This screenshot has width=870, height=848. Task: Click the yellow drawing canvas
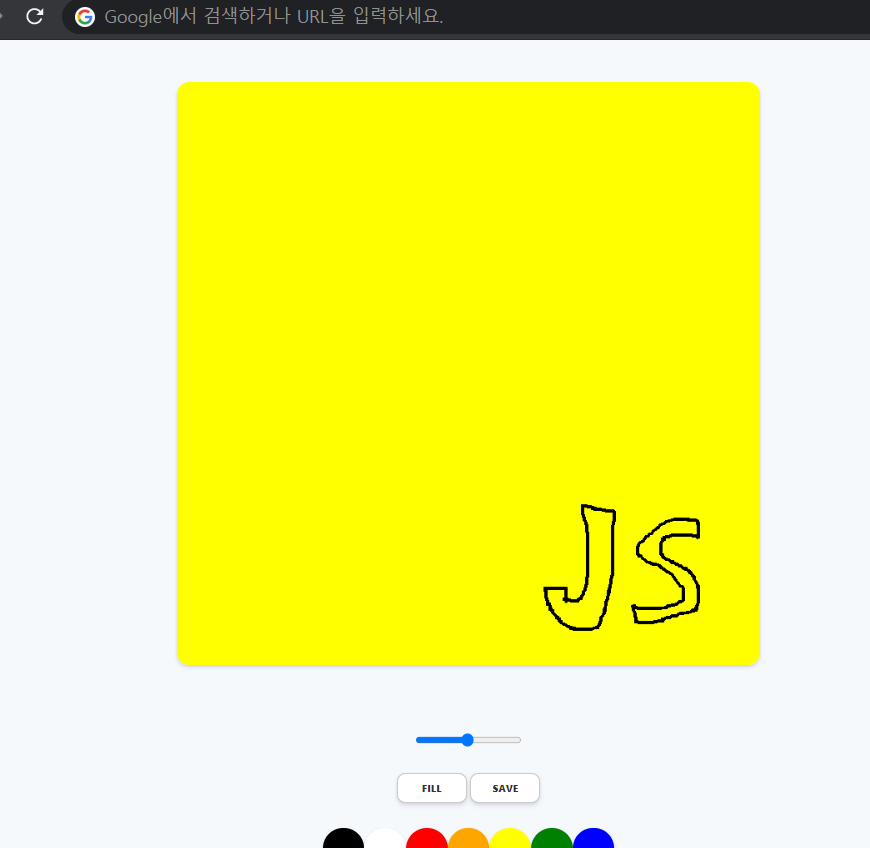click(468, 373)
